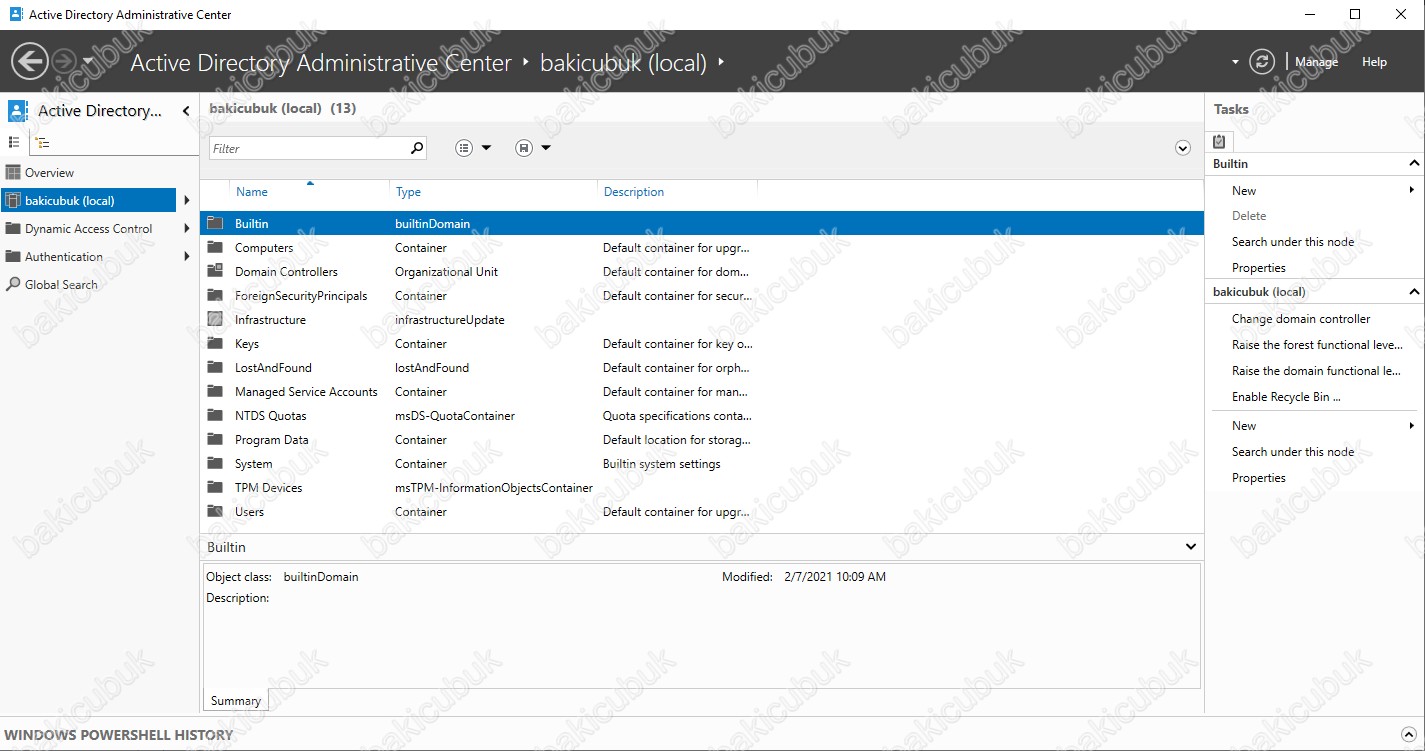This screenshot has width=1425, height=751.
Task: Switch navigation pane to tree view
Action: click(42, 142)
